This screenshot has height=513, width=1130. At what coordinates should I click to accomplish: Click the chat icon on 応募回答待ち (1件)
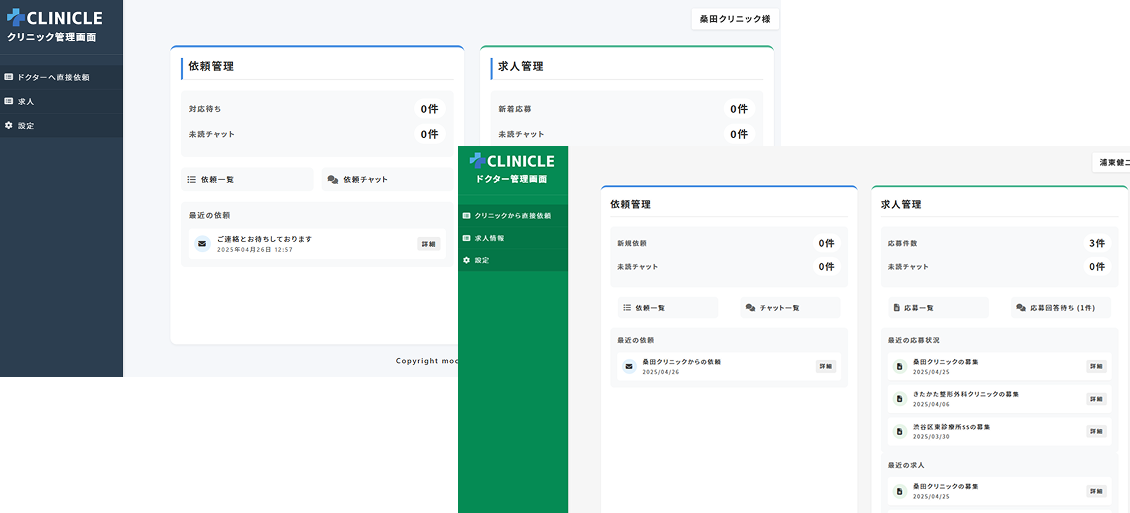click(1020, 308)
